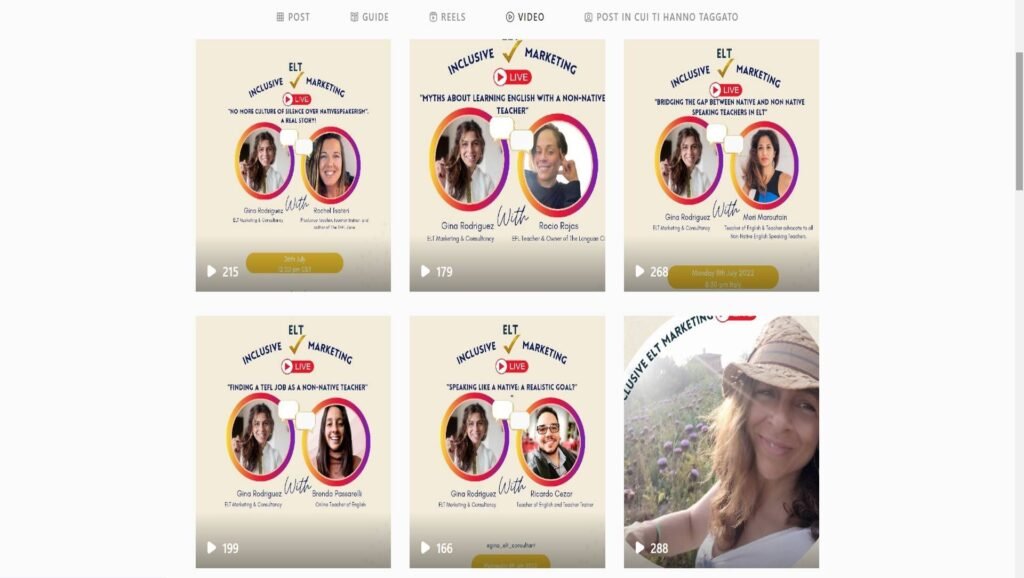The height and width of the screenshot is (578, 1024).
Task: Click the Video tab's play-circle icon
Action: [x=510, y=17]
